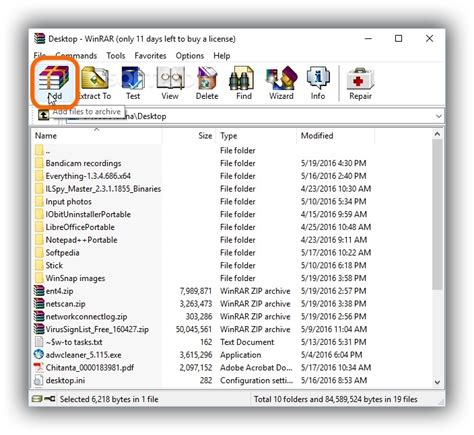Open the Options menu

tap(190, 56)
